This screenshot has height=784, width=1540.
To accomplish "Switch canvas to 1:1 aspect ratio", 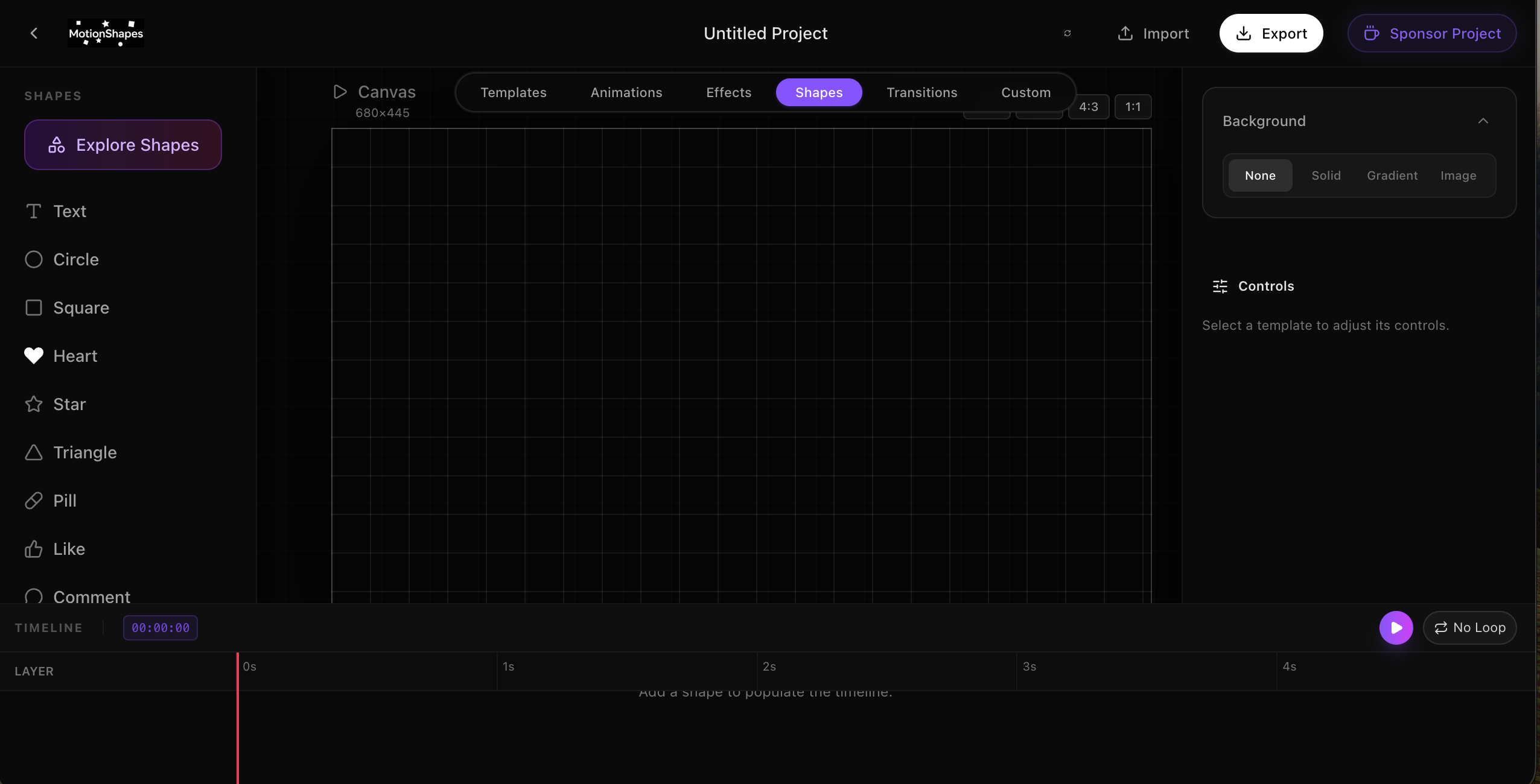I will (x=1133, y=107).
